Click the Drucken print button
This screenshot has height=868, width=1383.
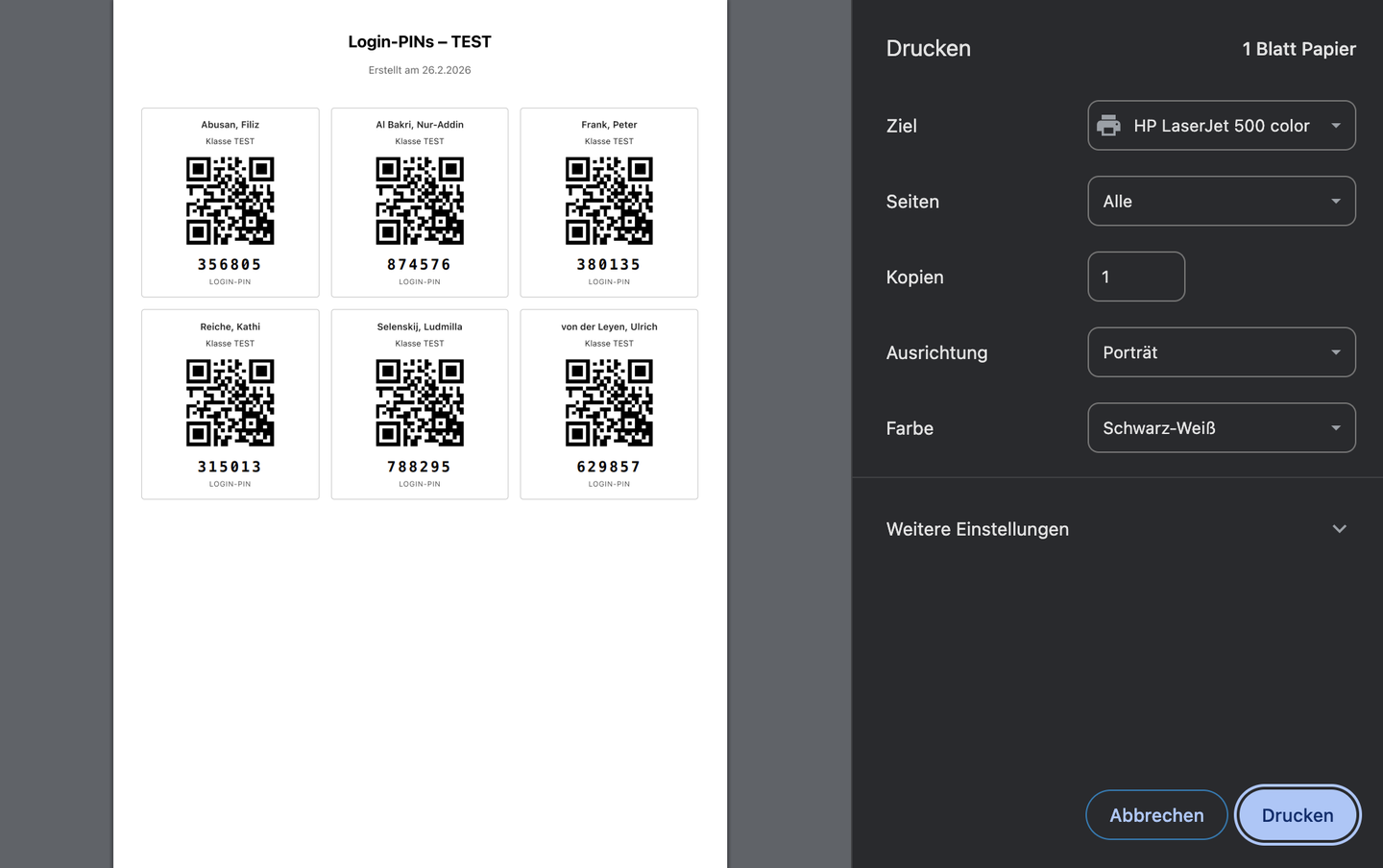(x=1298, y=815)
